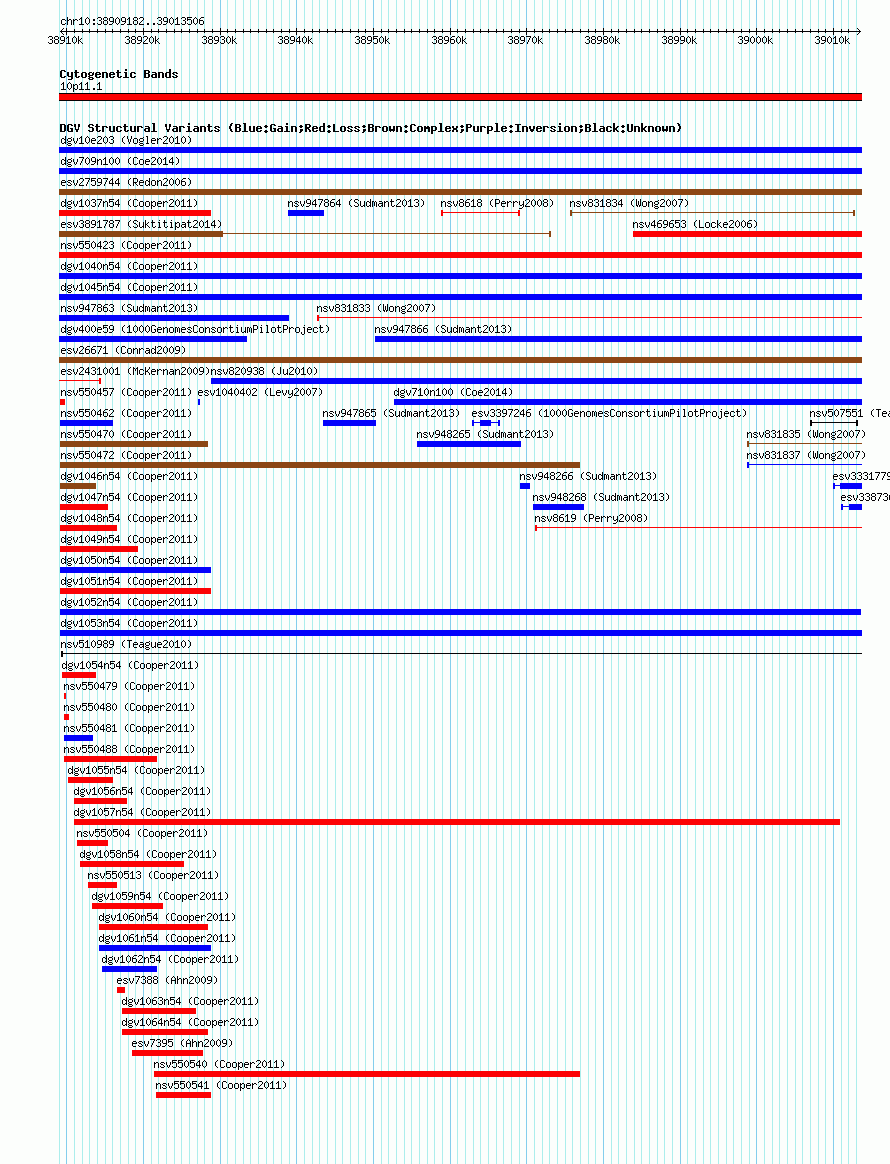Viewport: 890px width, 1164px height.
Task: Click the 38920k ruler tick label
Action: click(142, 41)
